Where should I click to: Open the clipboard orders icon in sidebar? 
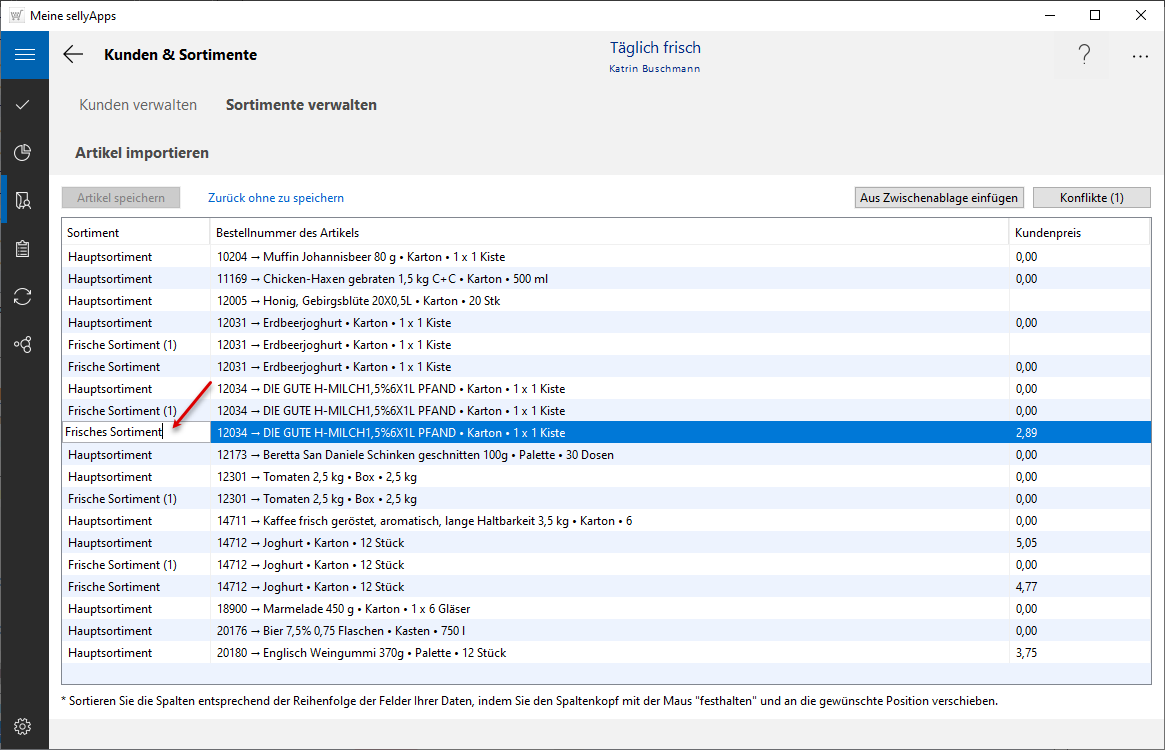pyautogui.click(x=24, y=248)
